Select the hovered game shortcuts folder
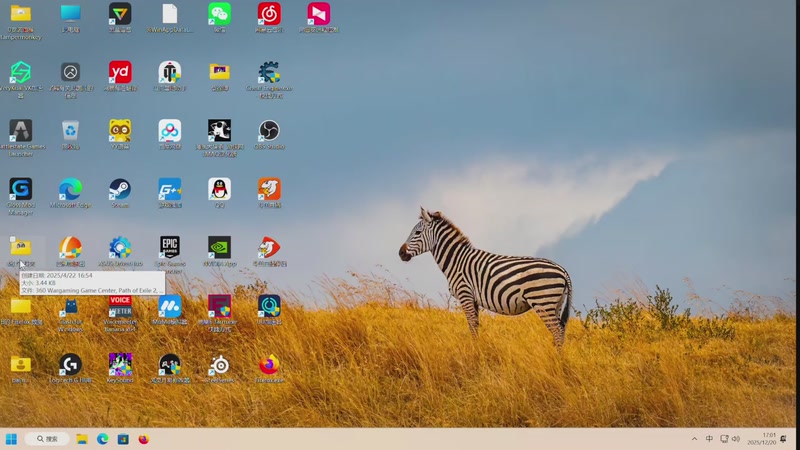Image resolution: width=800 pixels, height=450 pixels. pyautogui.click(x=21, y=248)
